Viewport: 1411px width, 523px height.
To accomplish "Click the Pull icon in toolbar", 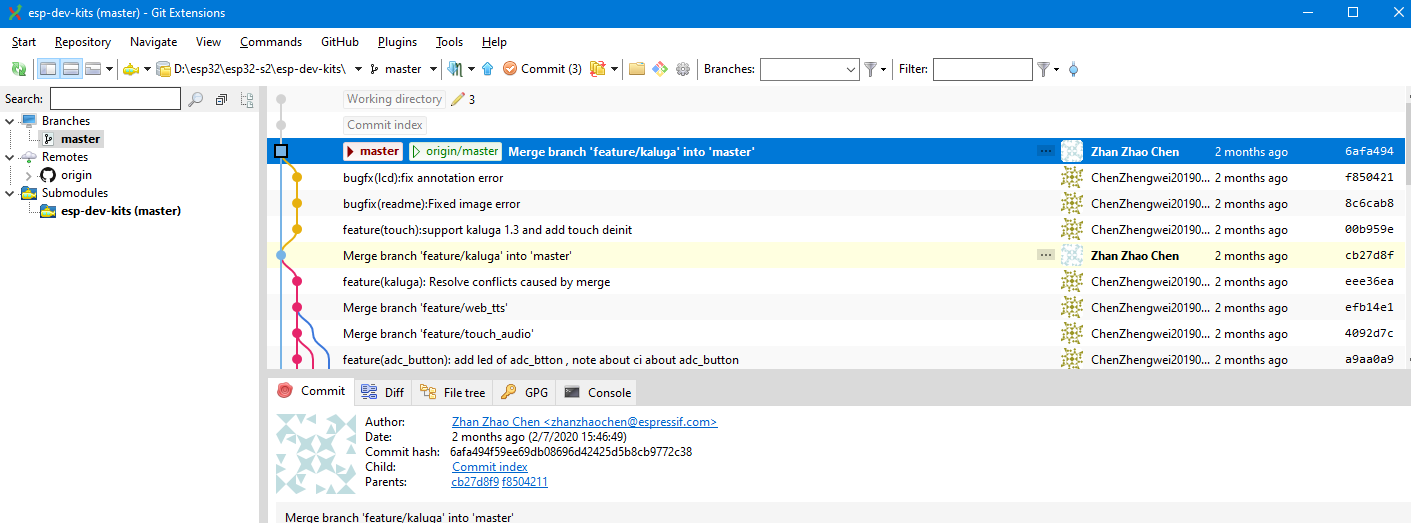I will pyautogui.click(x=456, y=69).
